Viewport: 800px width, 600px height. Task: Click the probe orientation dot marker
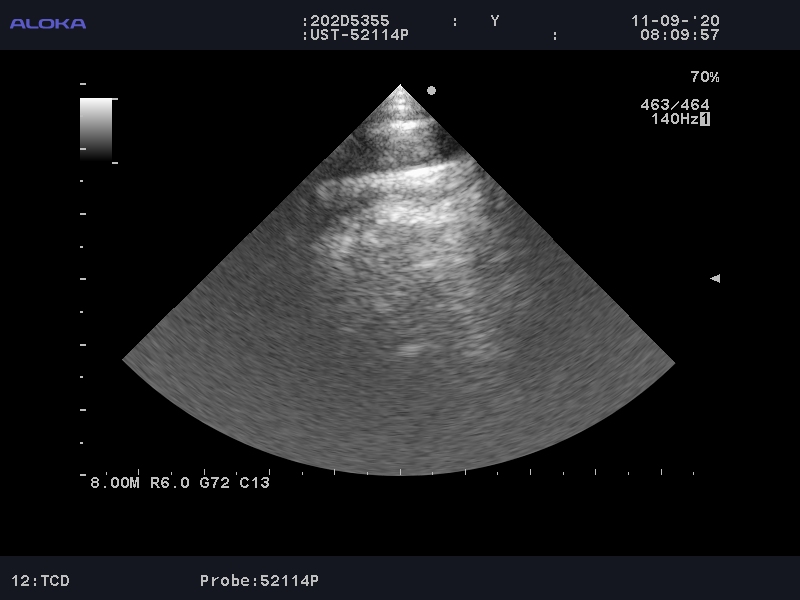click(431, 90)
